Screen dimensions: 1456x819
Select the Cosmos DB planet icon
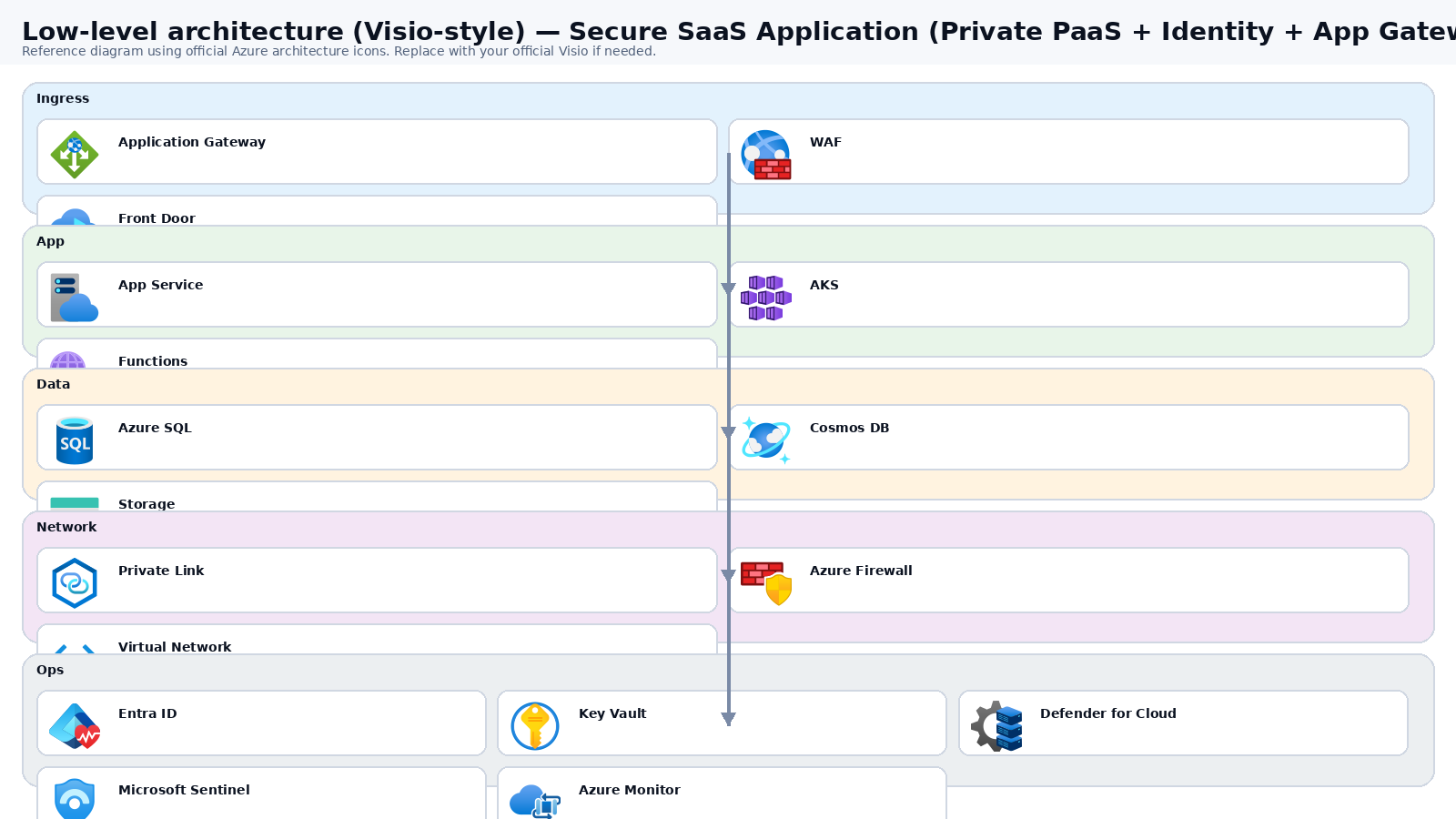[x=766, y=440]
